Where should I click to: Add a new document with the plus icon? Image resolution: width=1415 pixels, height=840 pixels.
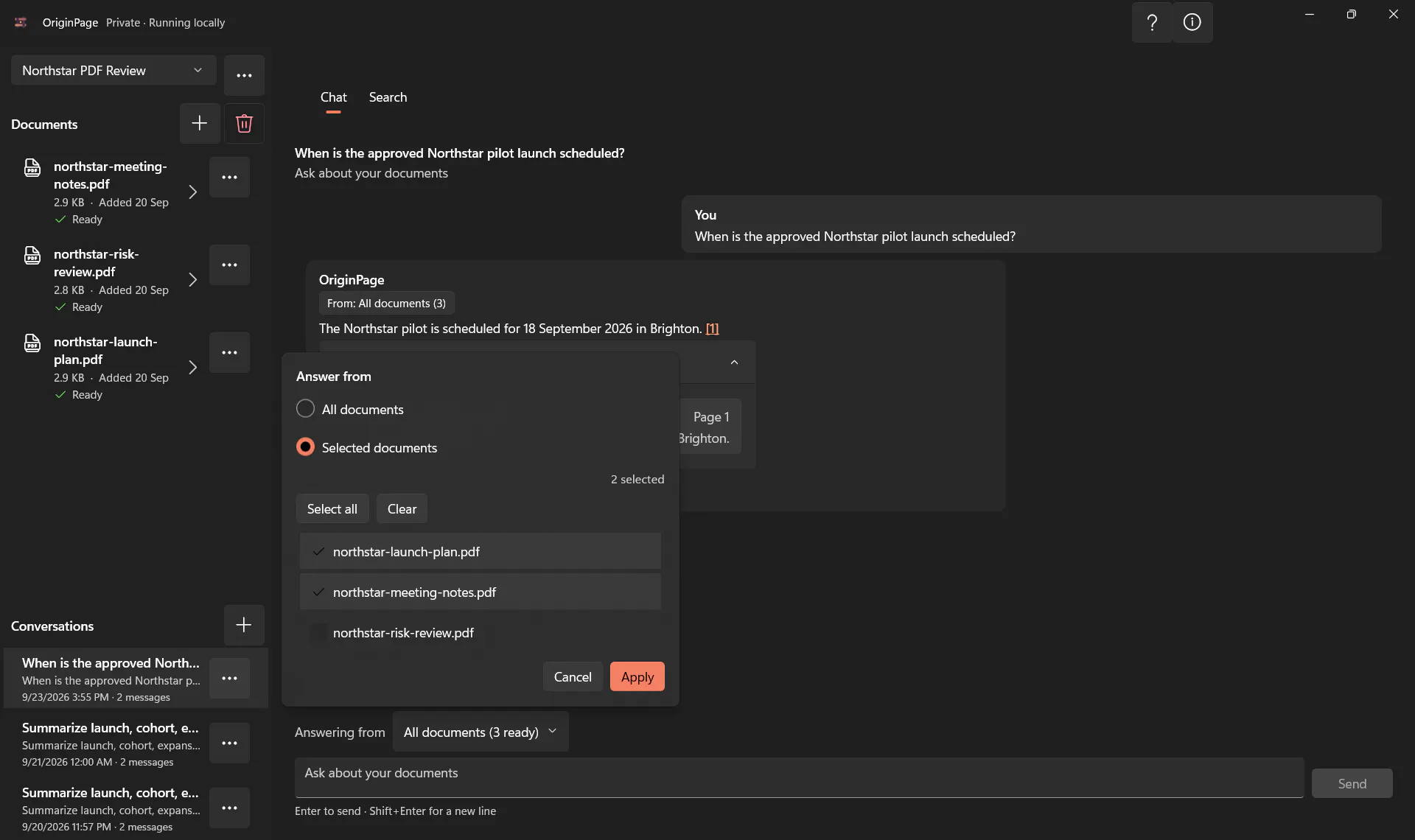(200, 123)
